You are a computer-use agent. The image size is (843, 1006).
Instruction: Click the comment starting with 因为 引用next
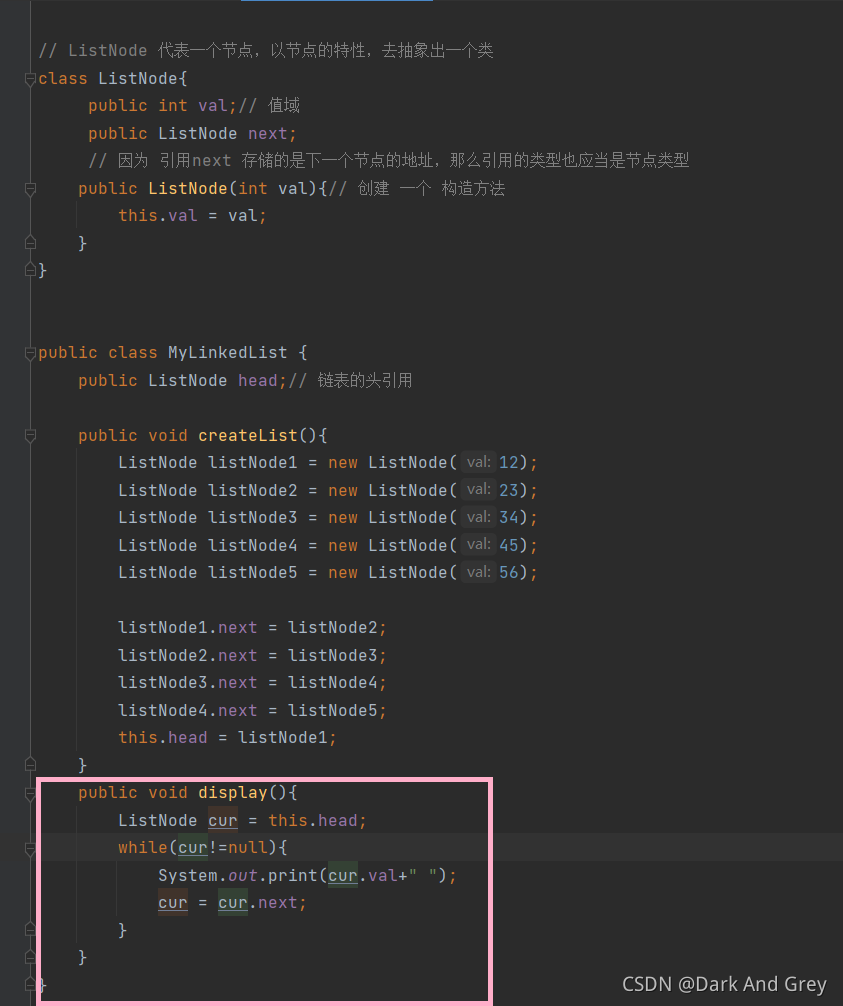[x=389, y=160]
